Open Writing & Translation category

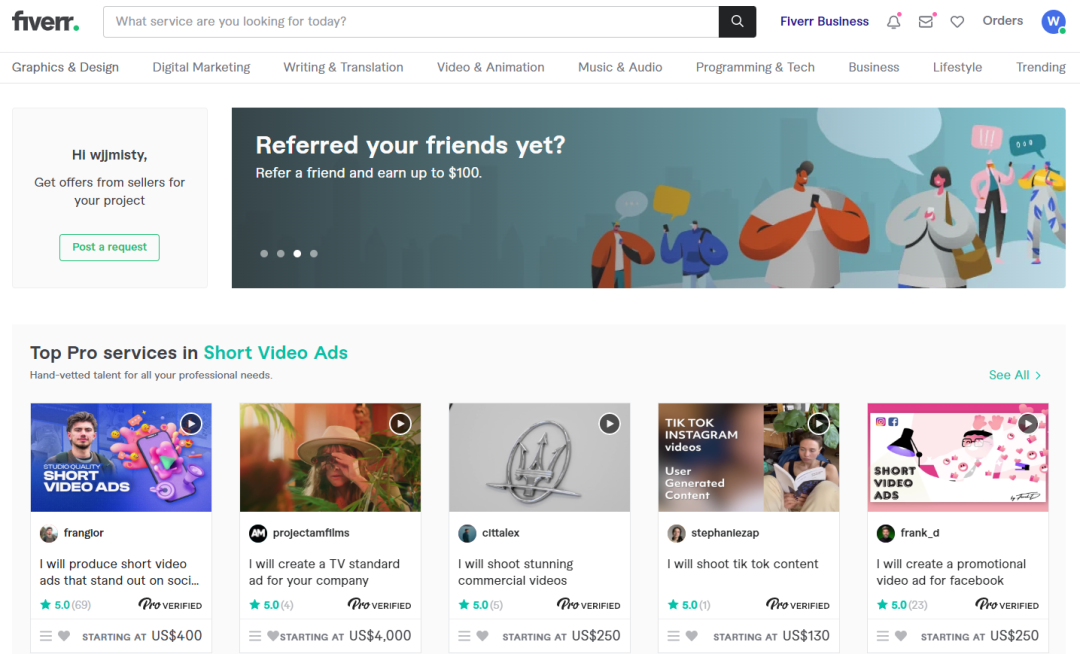pos(343,67)
